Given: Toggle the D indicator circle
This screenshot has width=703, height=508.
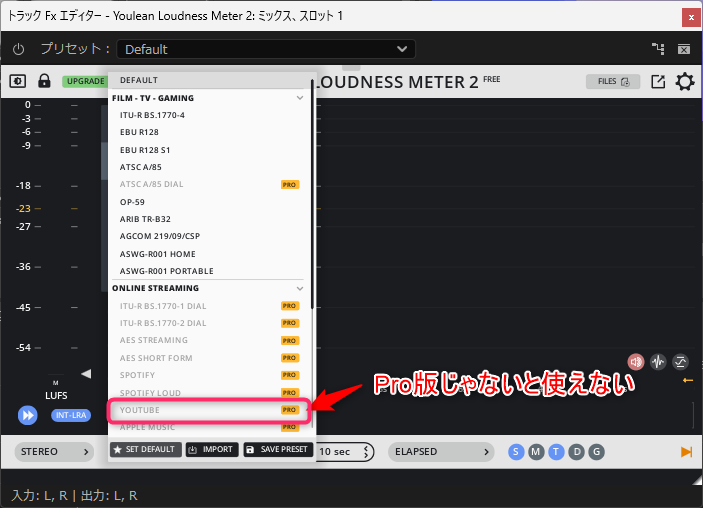Looking at the screenshot, I should tap(577, 452).
